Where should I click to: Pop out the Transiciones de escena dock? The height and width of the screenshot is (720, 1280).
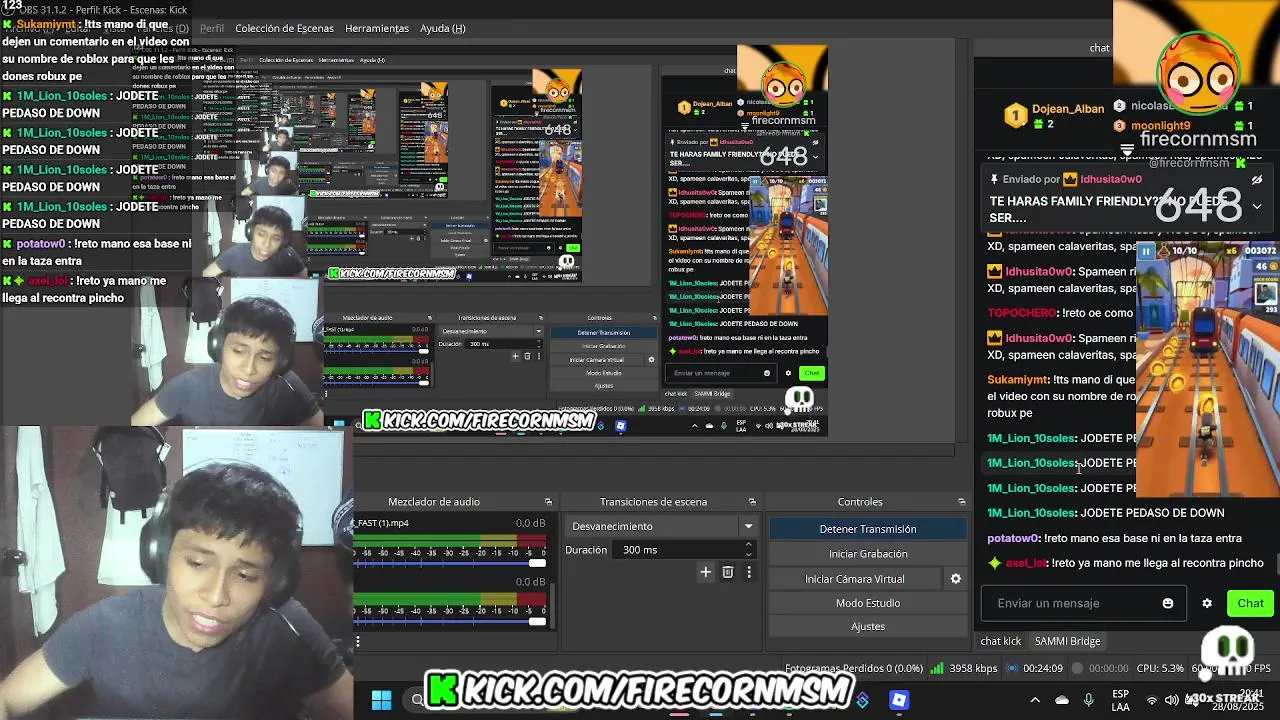(x=752, y=502)
